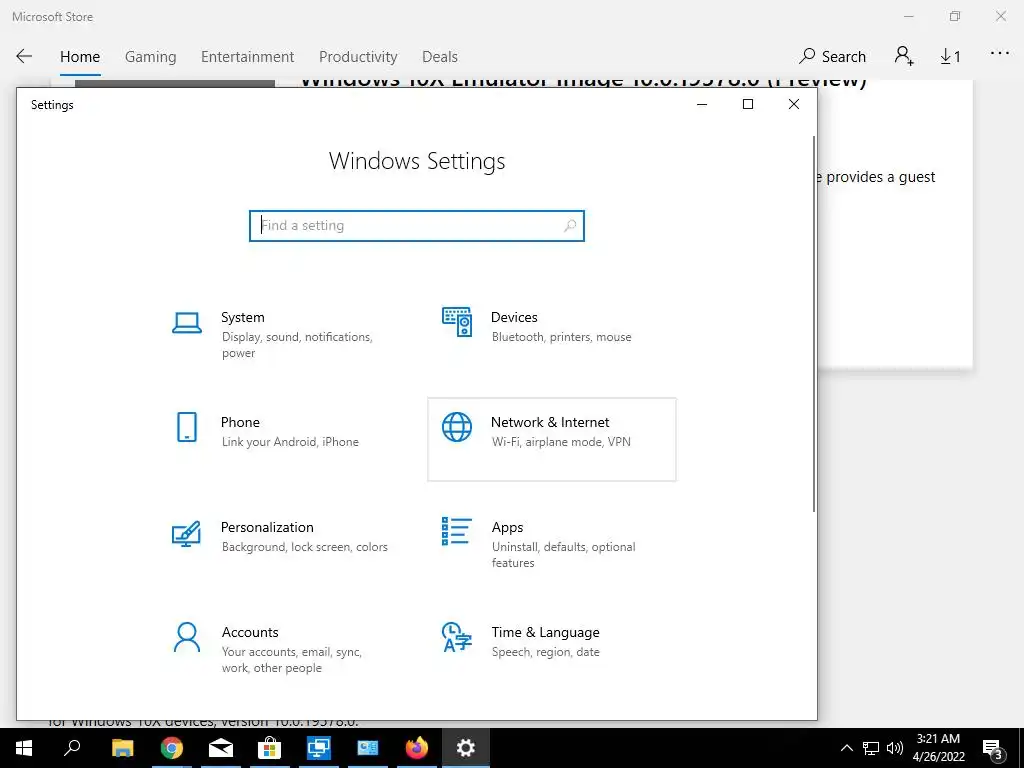This screenshot has height=768, width=1024.
Task: Open the Network & Internet globe icon
Action: pyautogui.click(x=456, y=427)
